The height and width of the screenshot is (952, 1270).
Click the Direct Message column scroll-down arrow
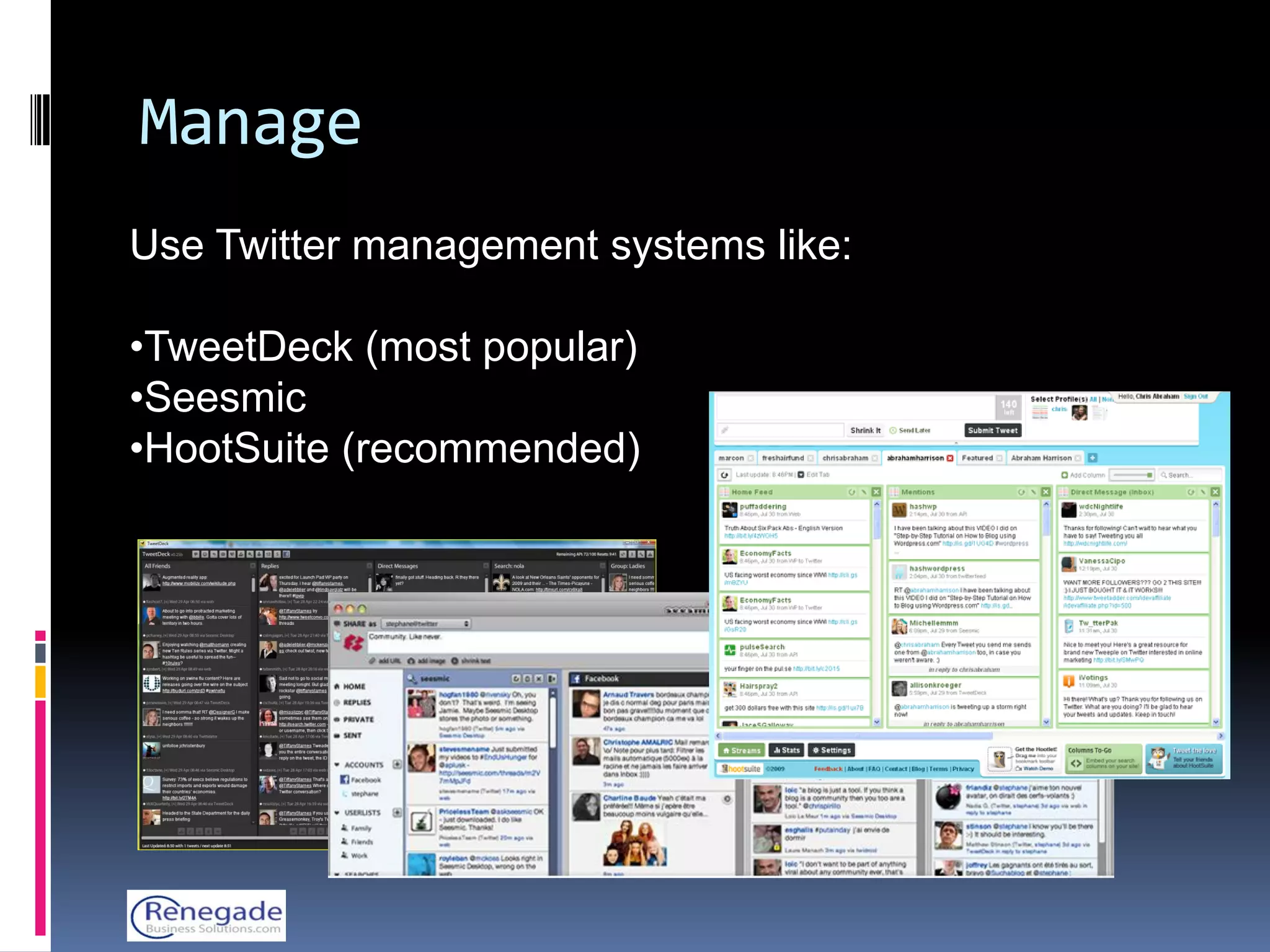click(1215, 721)
